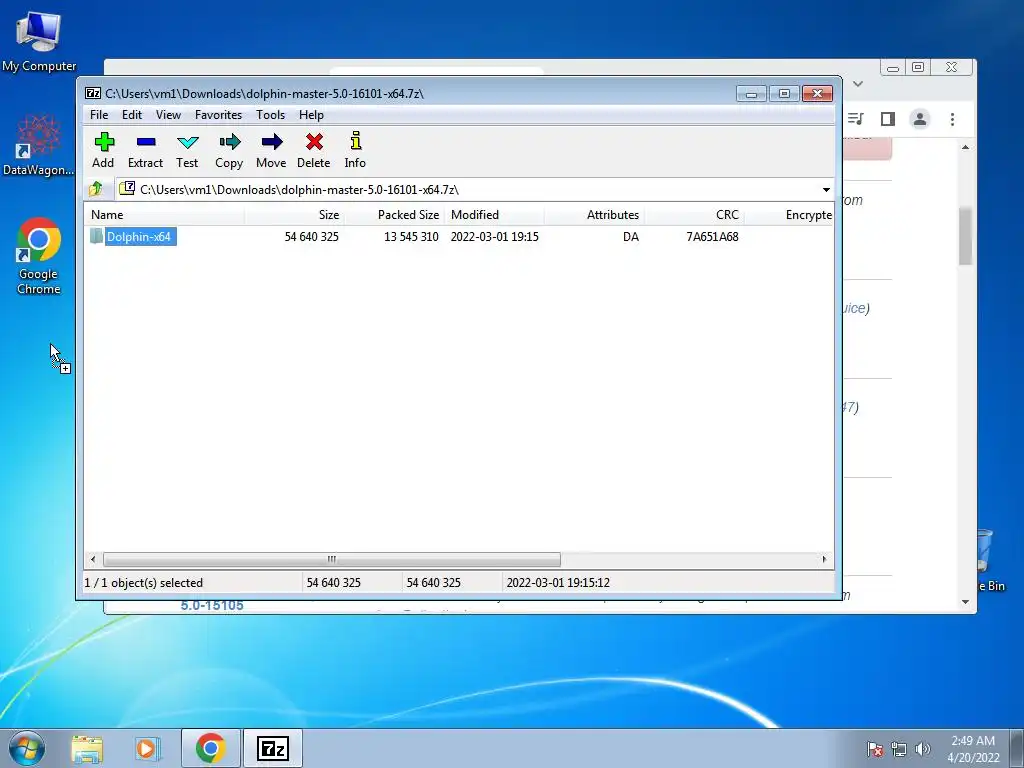Switch to Chrome in the taskbar

210,748
